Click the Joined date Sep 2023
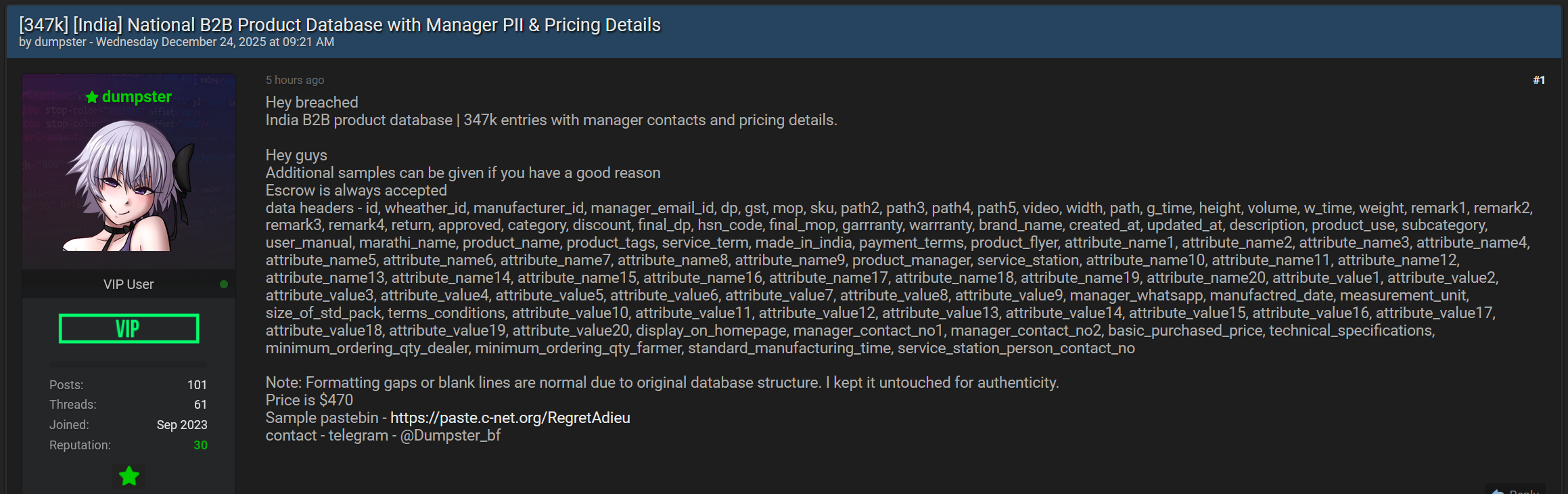1568x494 pixels. [x=182, y=425]
